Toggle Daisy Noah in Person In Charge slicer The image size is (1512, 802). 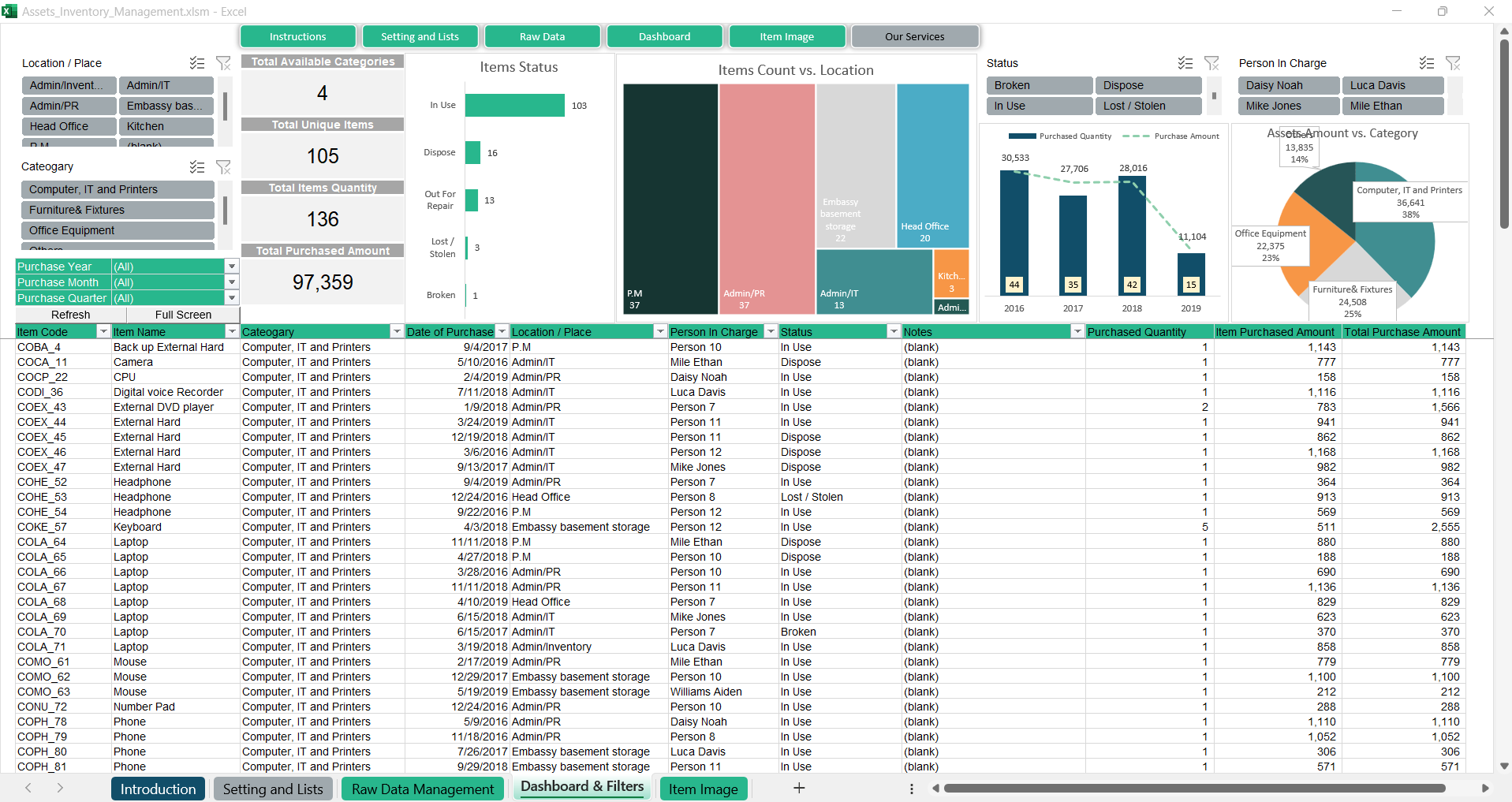pos(1288,85)
